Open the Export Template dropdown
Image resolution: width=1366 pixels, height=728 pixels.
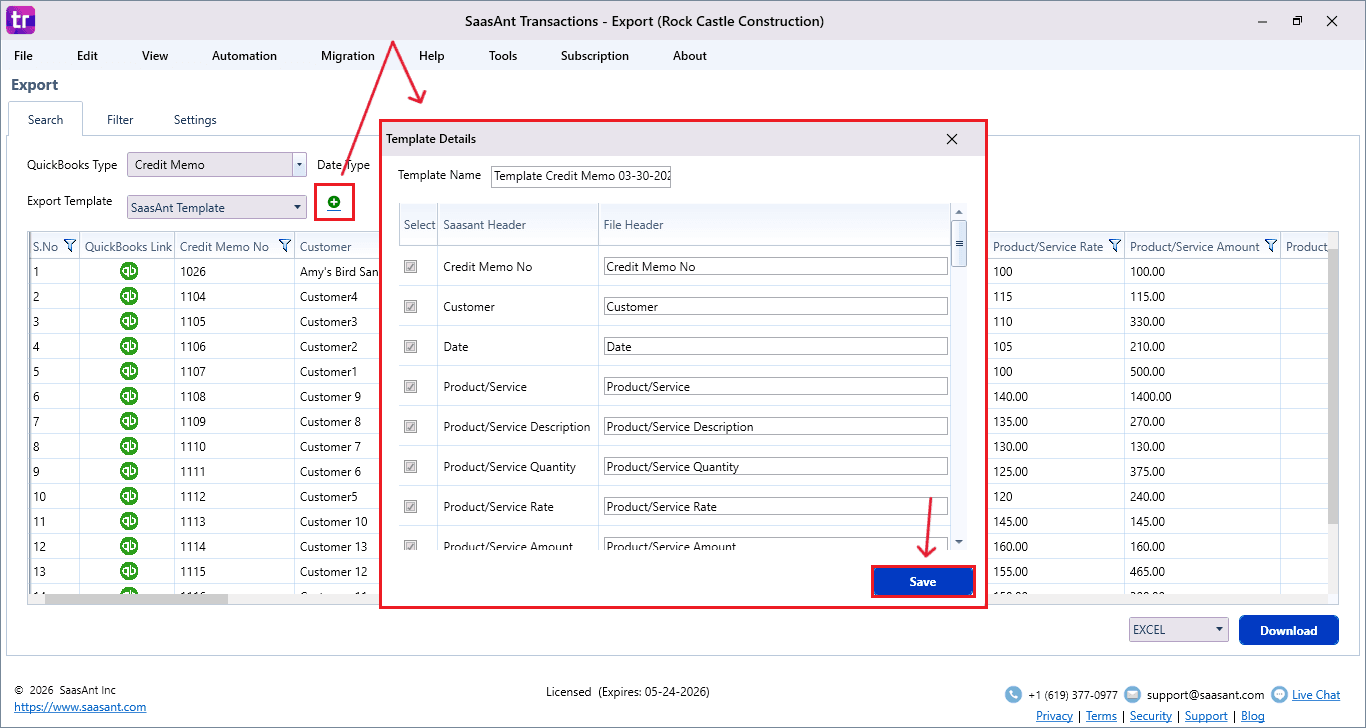[216, 207]
